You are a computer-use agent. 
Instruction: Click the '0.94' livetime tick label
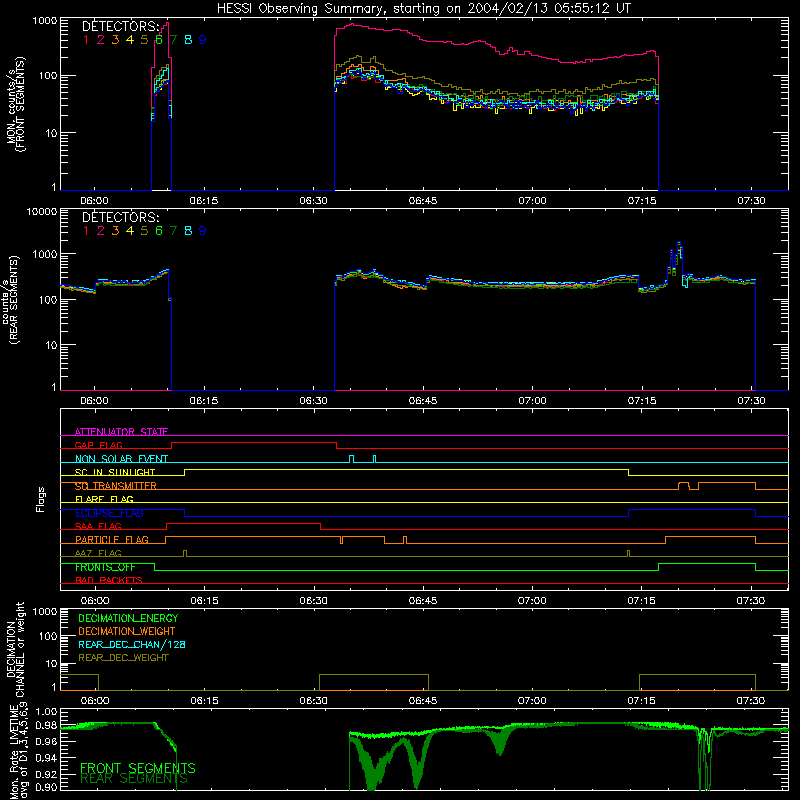[47, 758]
